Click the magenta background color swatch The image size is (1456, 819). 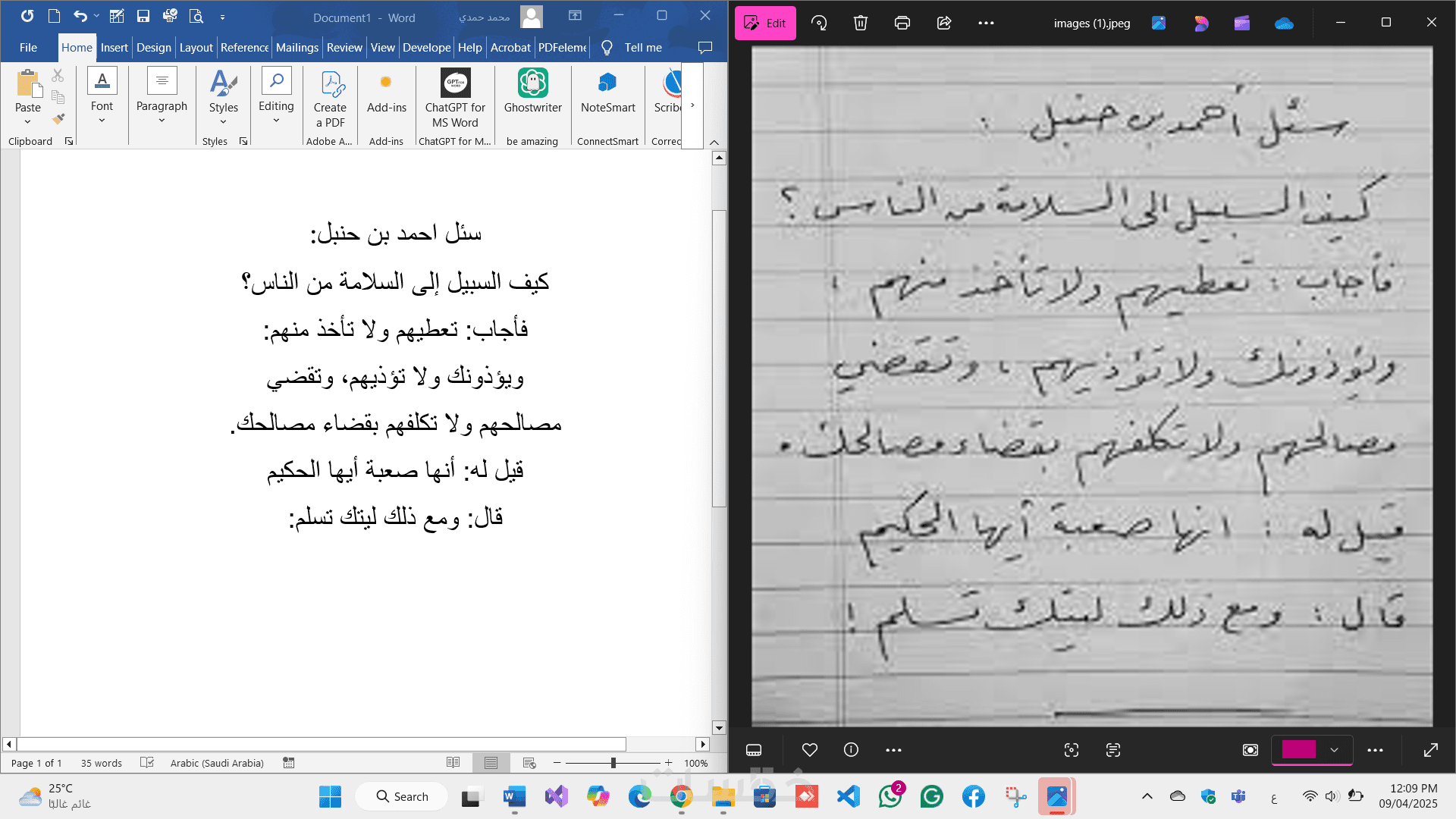coord(1298,750)
